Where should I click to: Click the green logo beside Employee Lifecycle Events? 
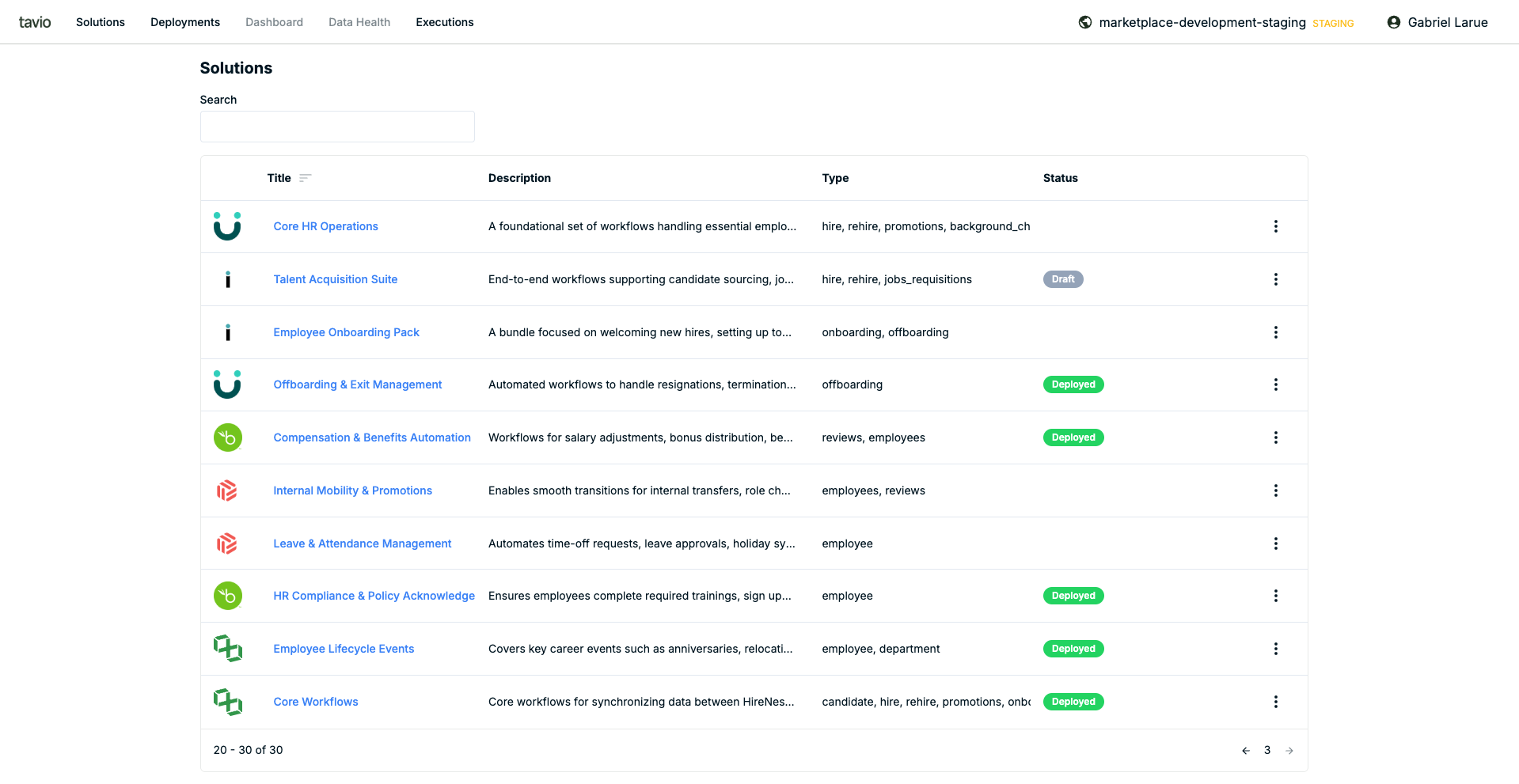(x=228, y=649)
